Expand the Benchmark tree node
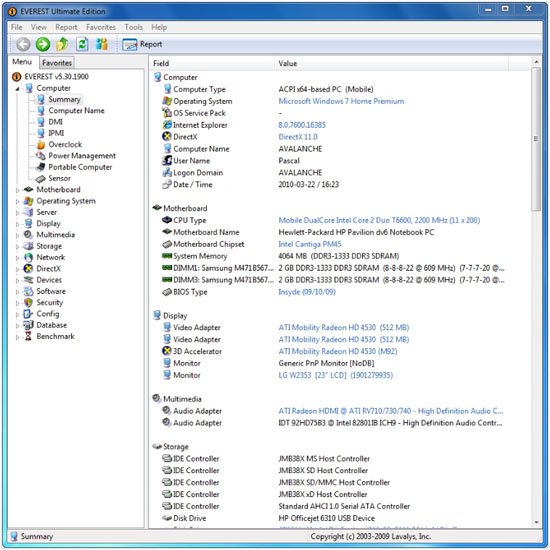This screenshot has height=550, width=550. pyautogui.click(x=17, y=337)
